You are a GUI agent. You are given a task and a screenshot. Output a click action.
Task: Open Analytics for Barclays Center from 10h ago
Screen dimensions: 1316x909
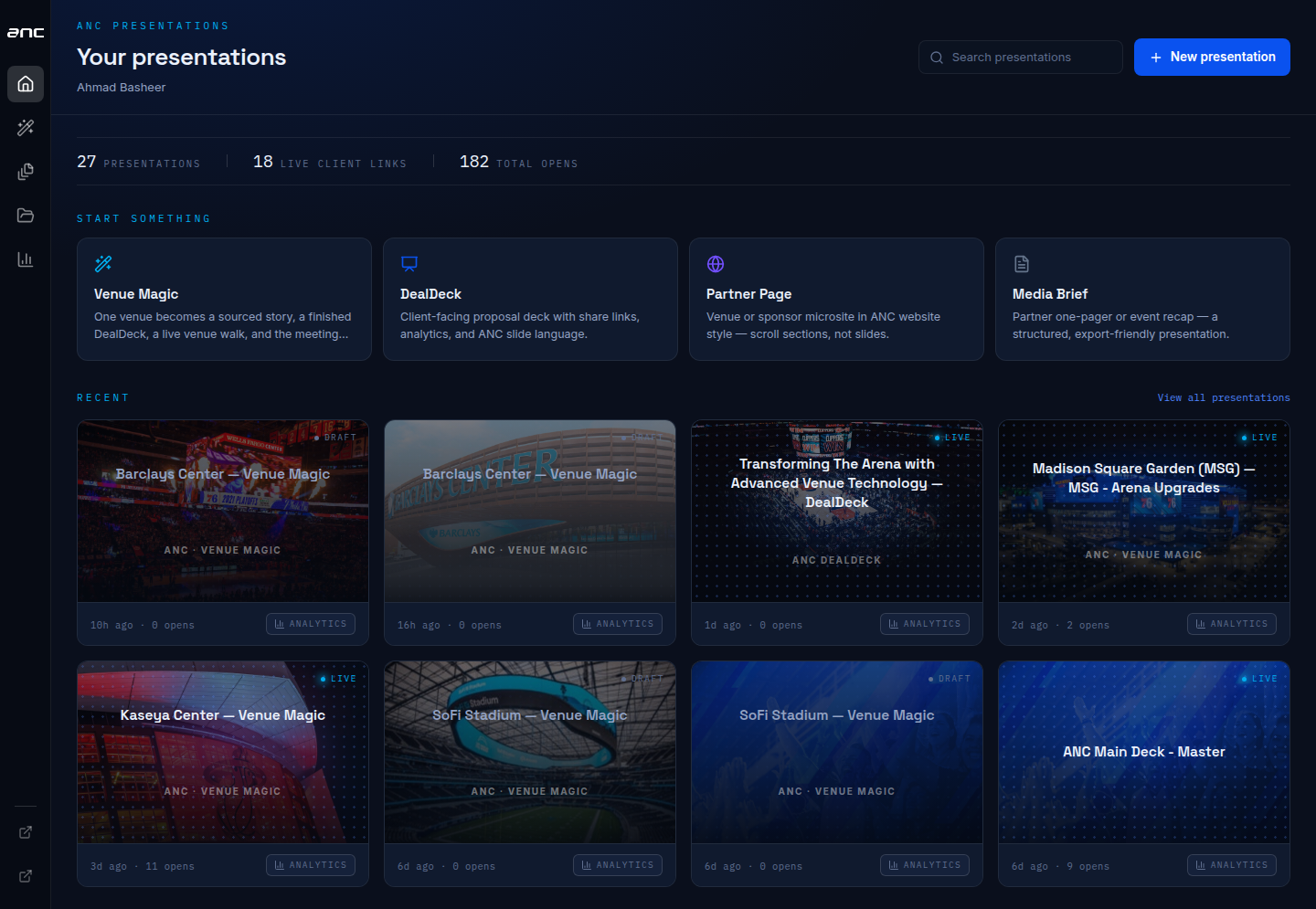311,624
